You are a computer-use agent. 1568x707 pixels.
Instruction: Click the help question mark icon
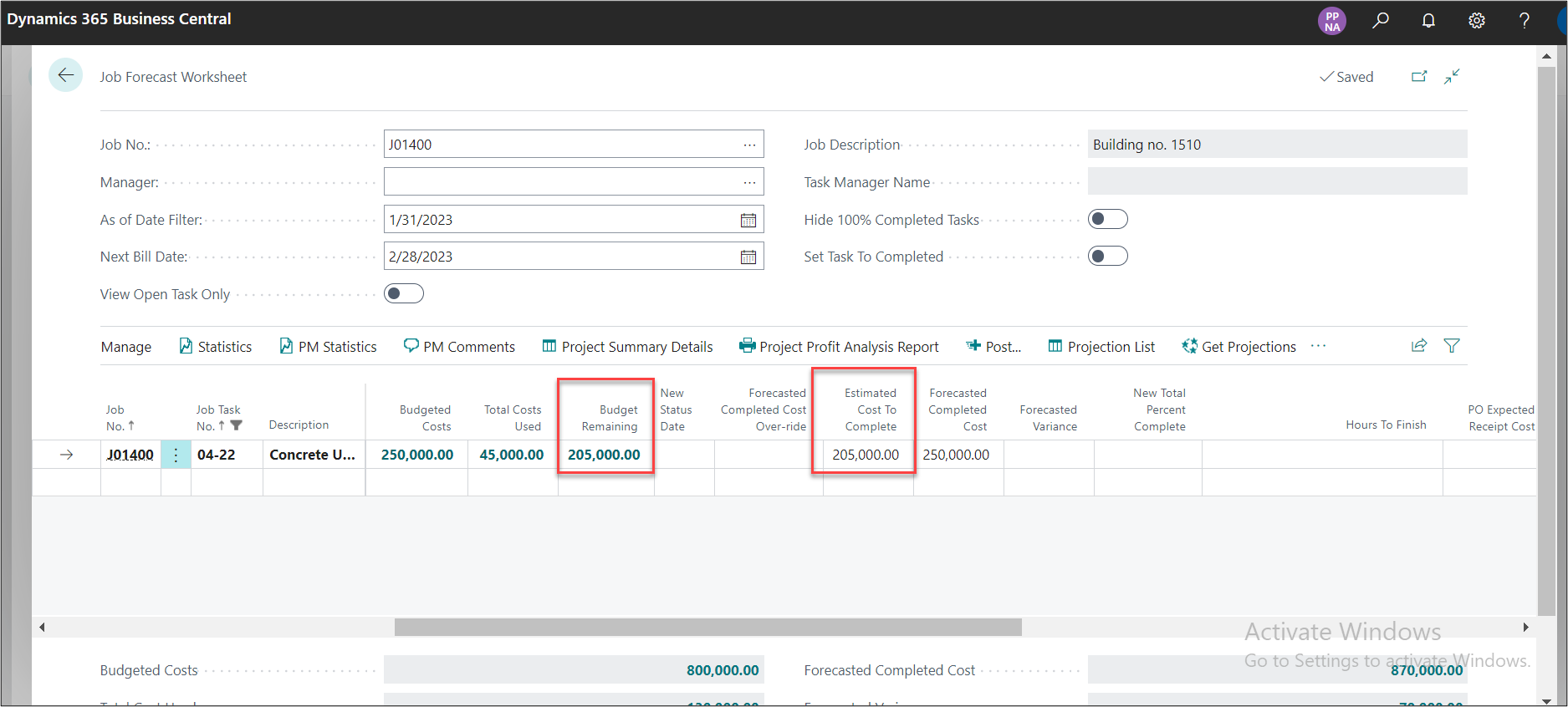(x=1525, y=20)
